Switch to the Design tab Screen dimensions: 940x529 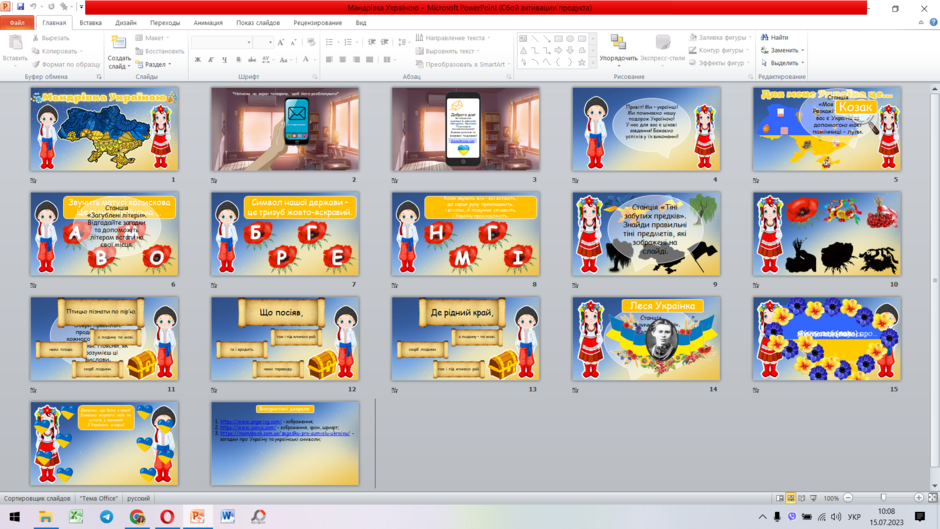click(126, 23)
